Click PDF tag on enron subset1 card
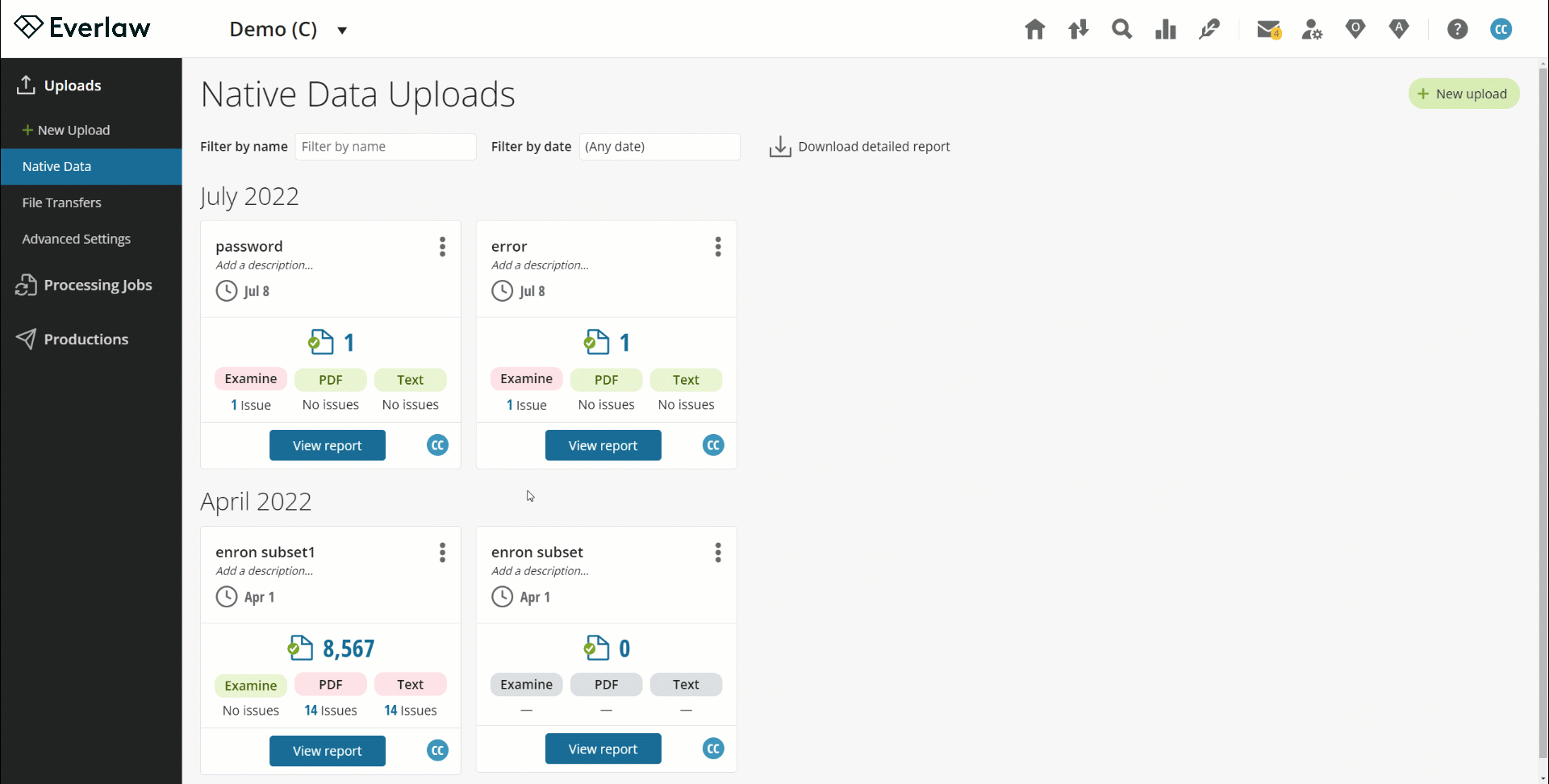Image resolution: width=1549 pixels, height=784 pixels. pyautogui.click(x=331, y=684)
